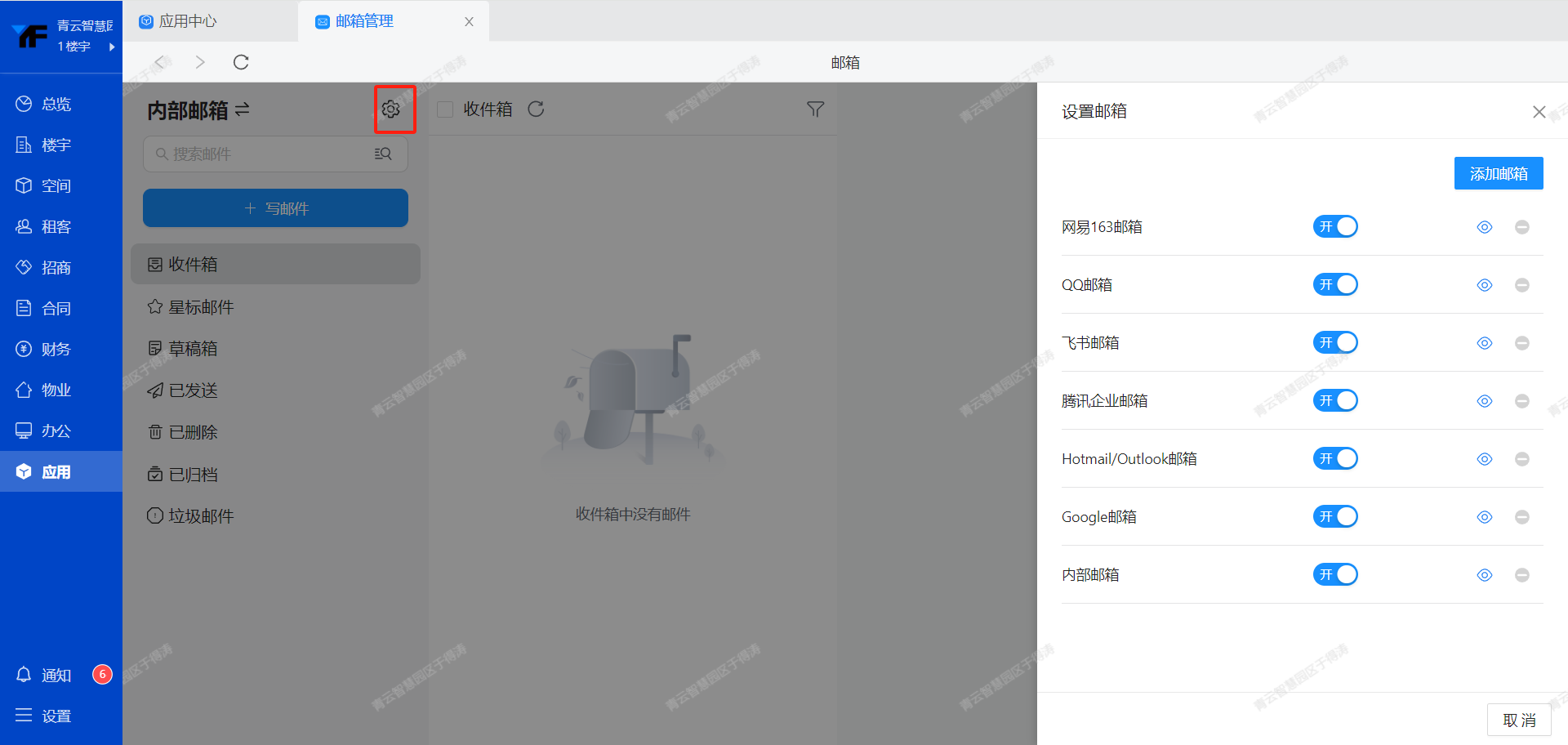Click the inbox refresh icon
1568x745 pixels.
536,109
